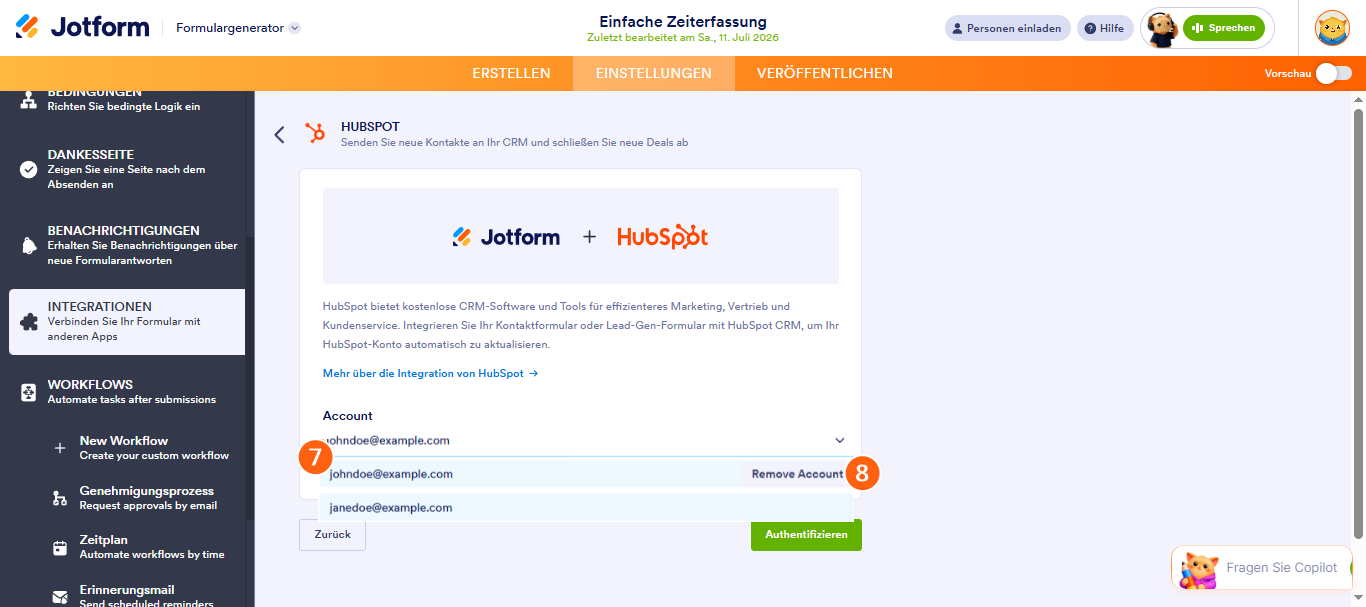Click the Jotform logo
This screenshot has width=1366, height=607.
click(x=82, y=27)
